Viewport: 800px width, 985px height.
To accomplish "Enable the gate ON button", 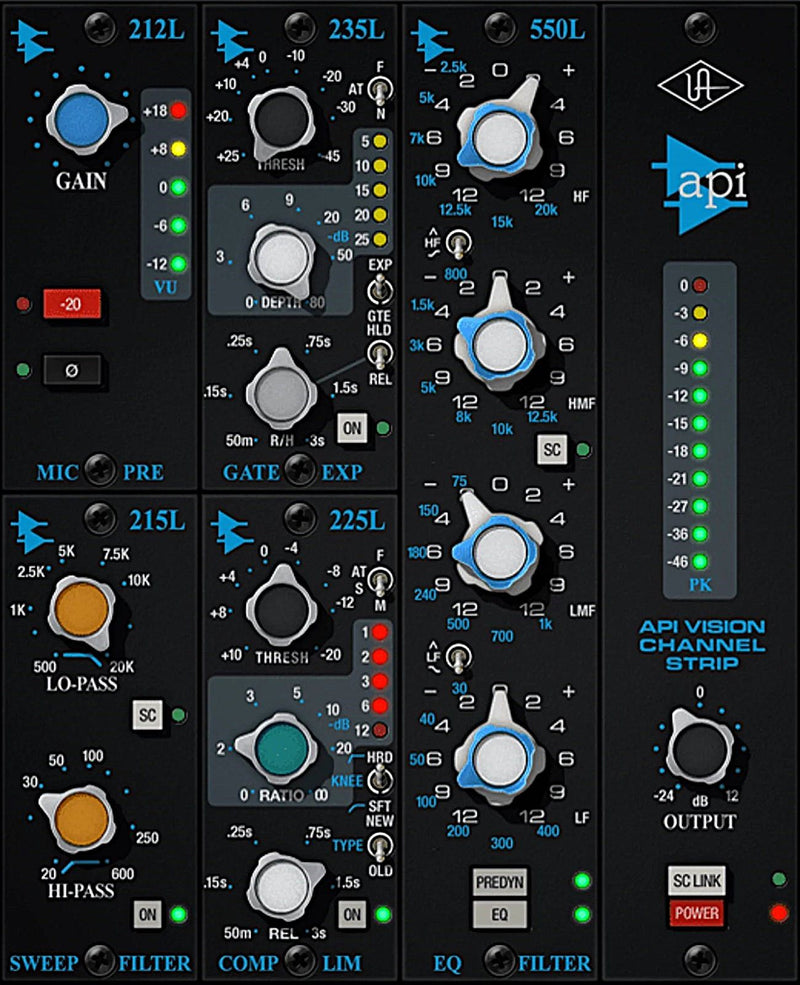I will point(352,428).
